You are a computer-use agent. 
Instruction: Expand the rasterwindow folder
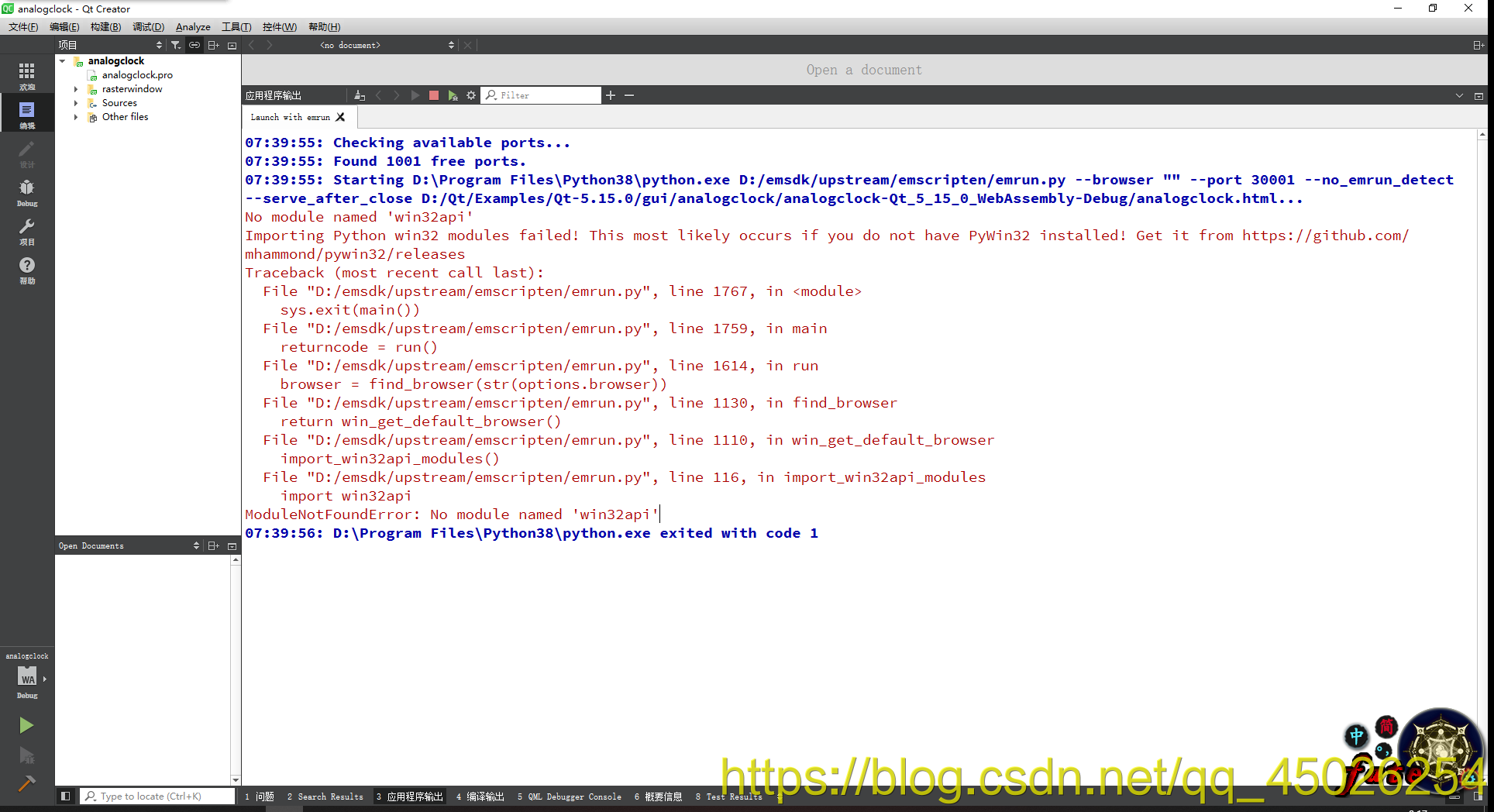pos(75,88)
